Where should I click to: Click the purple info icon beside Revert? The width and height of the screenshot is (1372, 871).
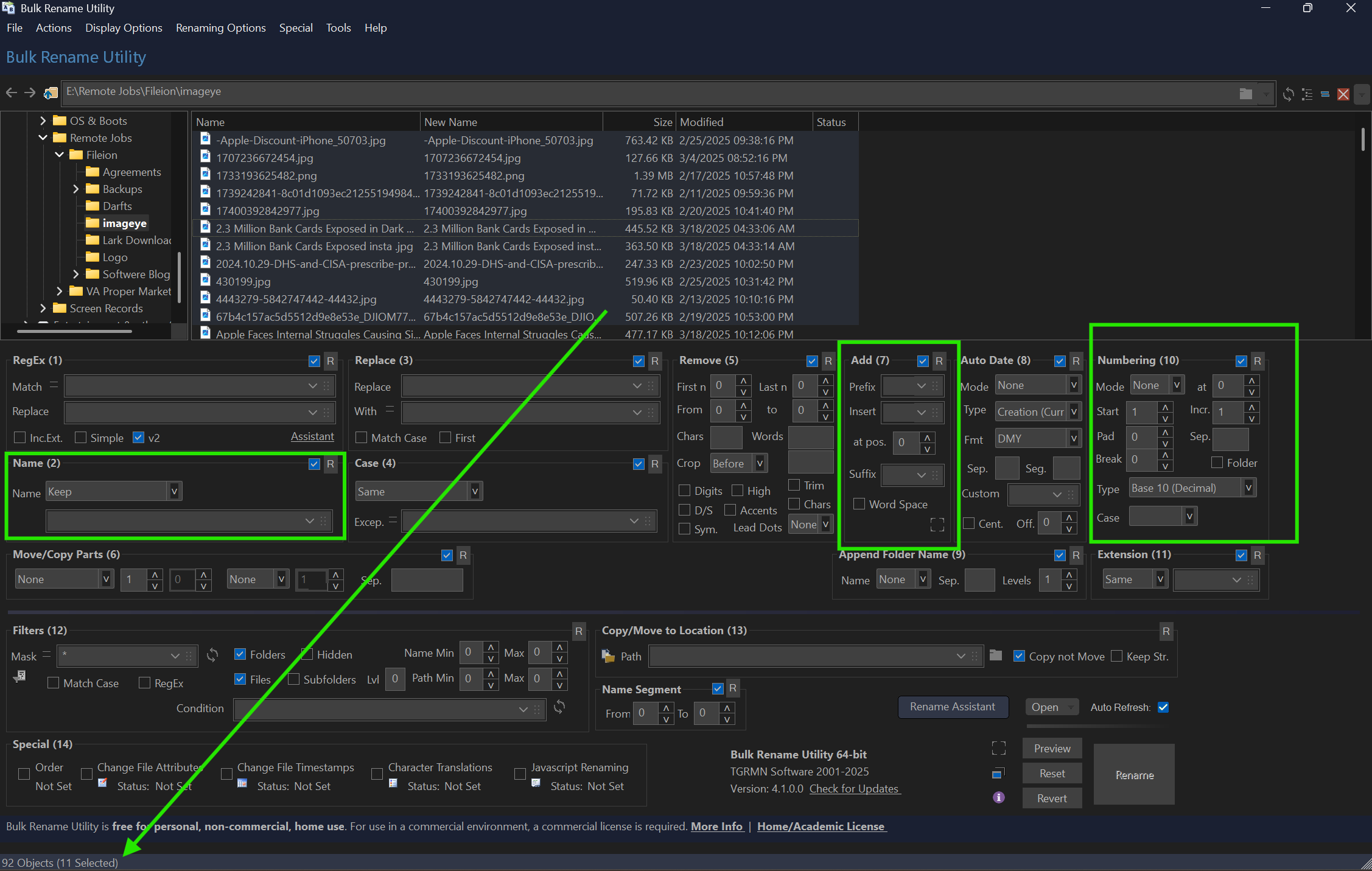(x=998, y=797)
